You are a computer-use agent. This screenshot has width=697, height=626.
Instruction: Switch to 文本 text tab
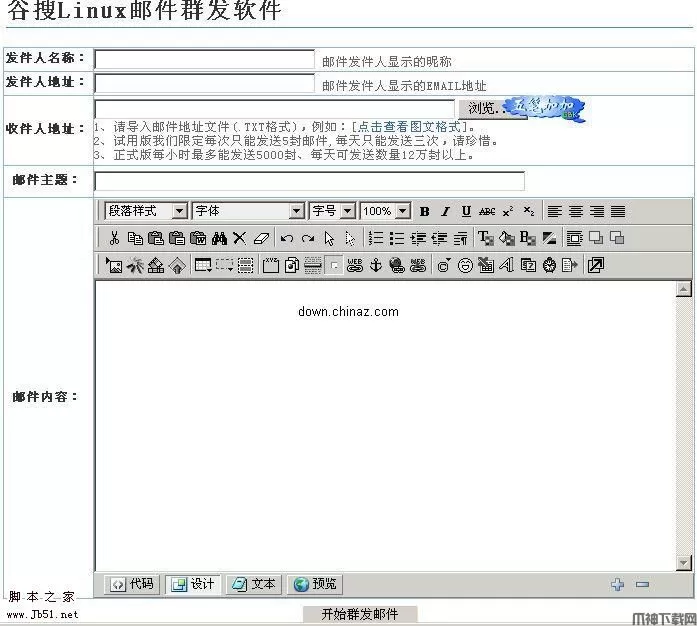254,584
